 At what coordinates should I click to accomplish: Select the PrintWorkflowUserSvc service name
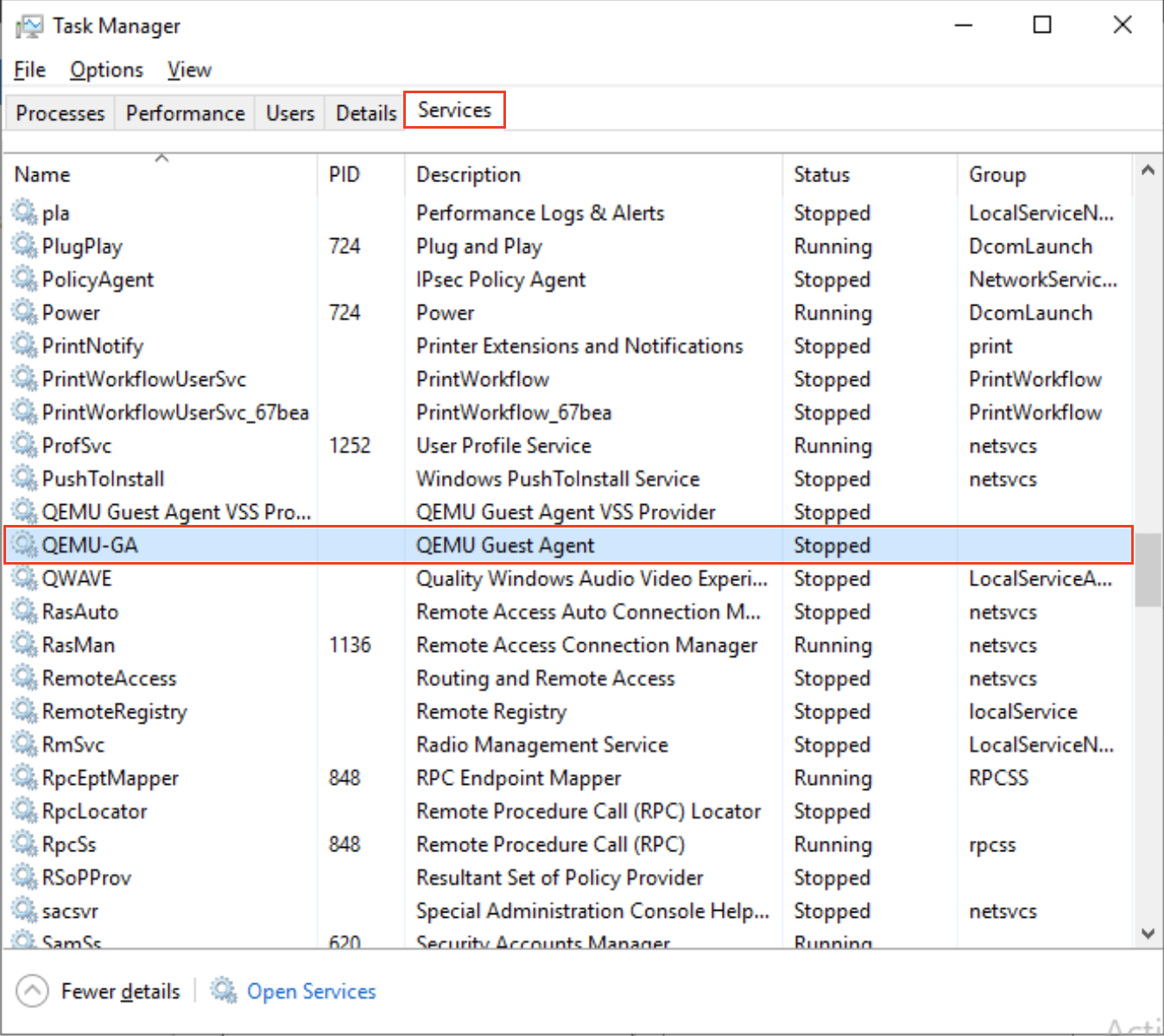tap(144, 379)
